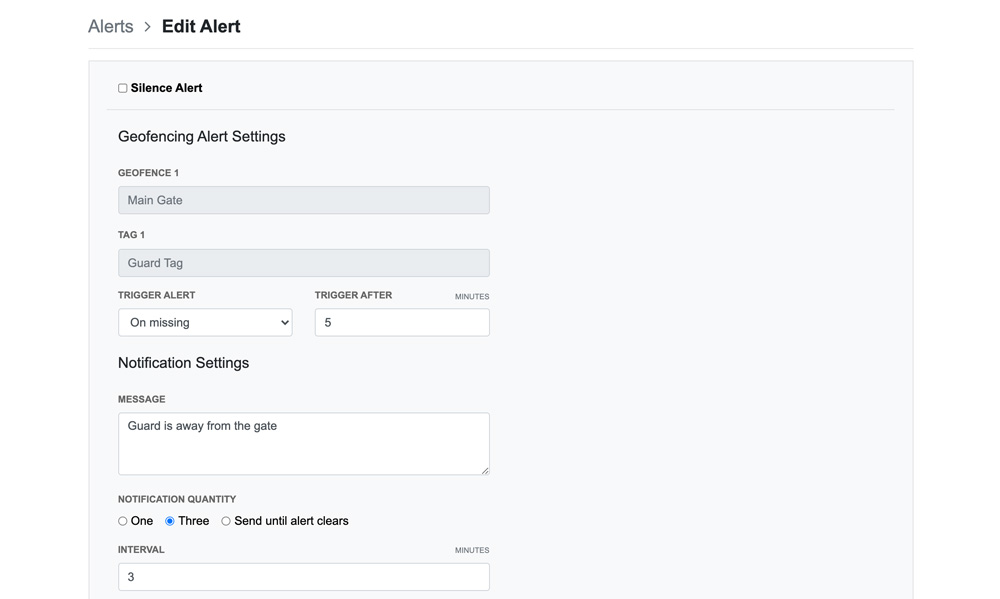Screen dimensions: 1000x599
Task: Navigate back using the Alerts breadcrumb
Action: [x=110, y=26]
